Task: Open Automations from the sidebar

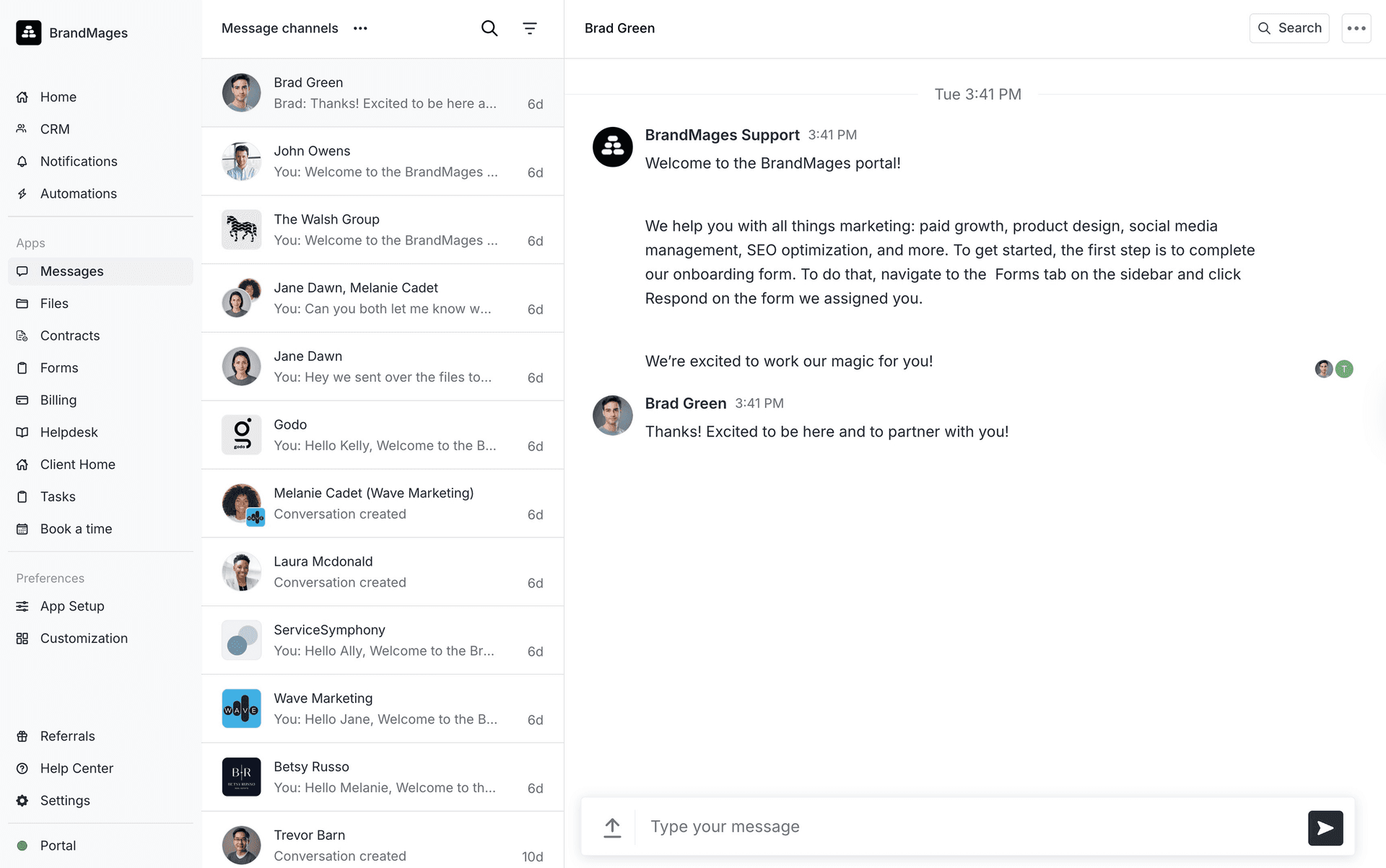Action: coord(78,193)
